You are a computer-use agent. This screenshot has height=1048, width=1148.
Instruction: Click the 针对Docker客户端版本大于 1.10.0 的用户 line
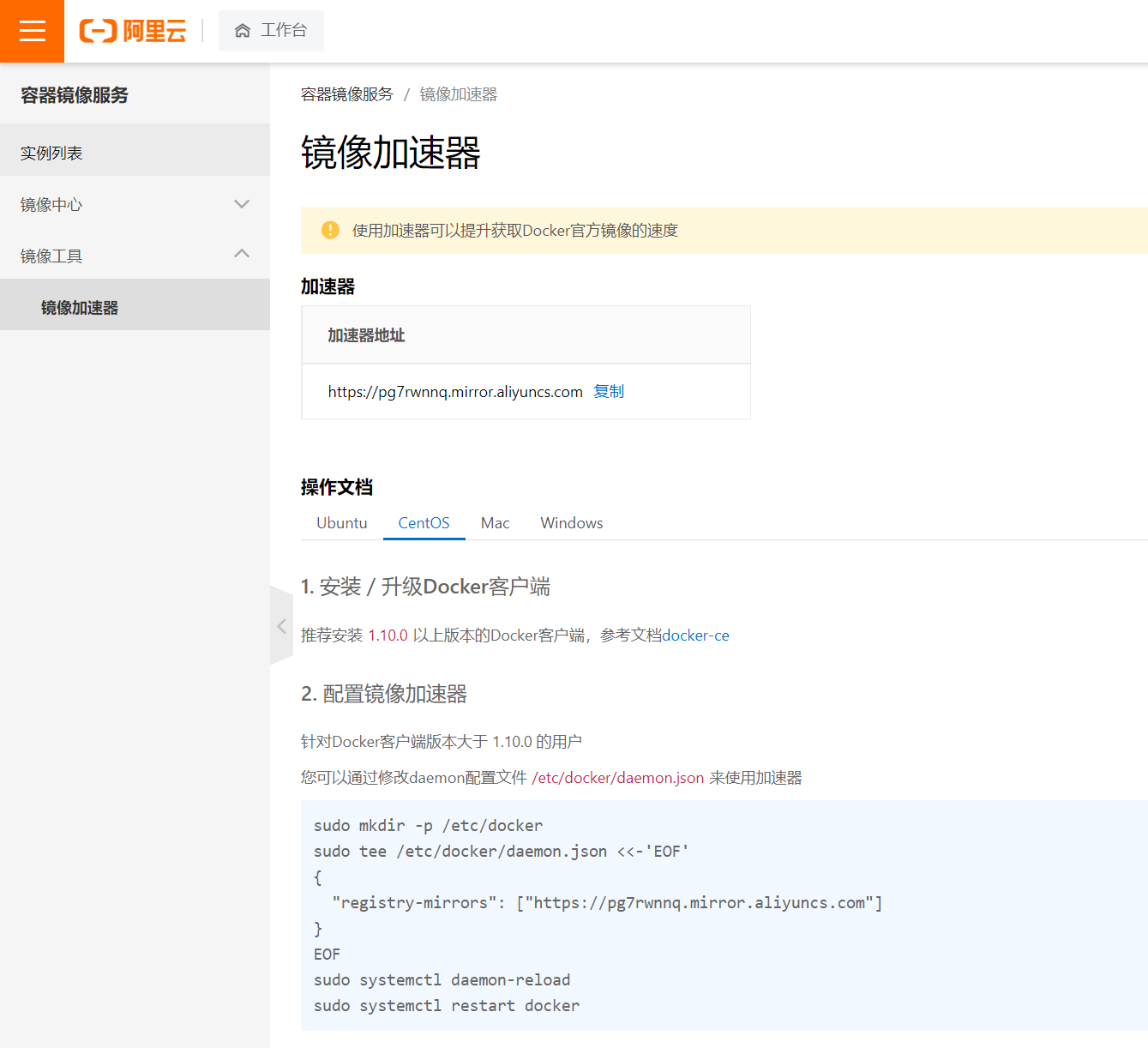(442, 742)
